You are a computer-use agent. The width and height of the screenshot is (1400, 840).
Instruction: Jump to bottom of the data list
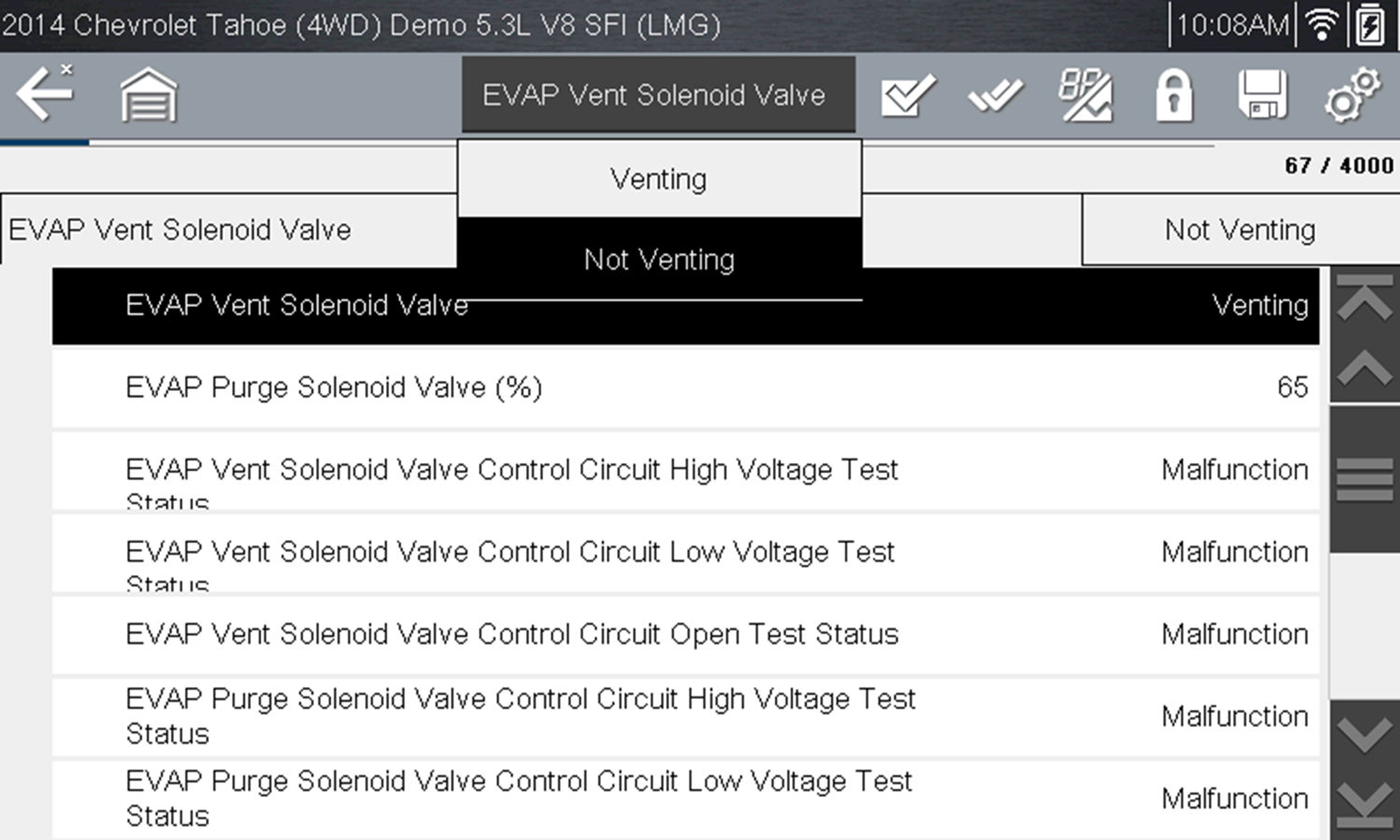tap(1365, 803)
